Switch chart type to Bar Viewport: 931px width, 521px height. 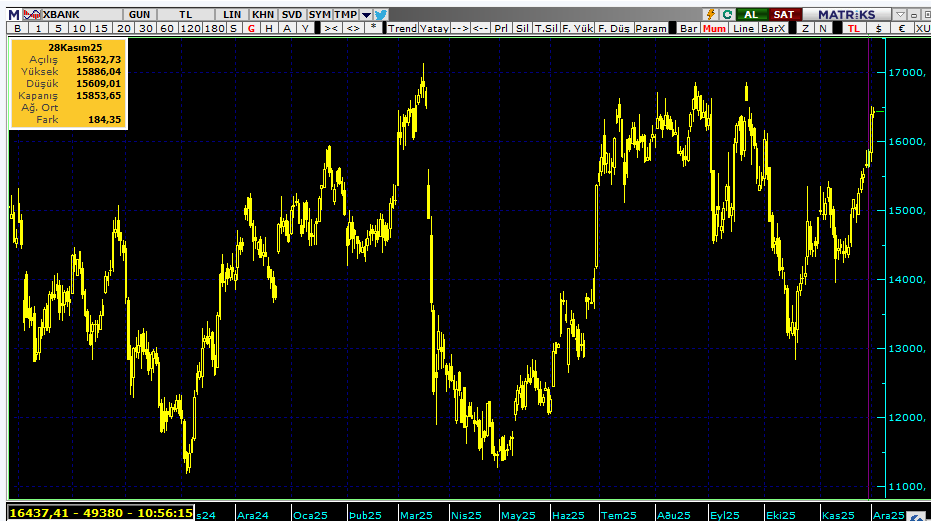[x=688, y=29]
